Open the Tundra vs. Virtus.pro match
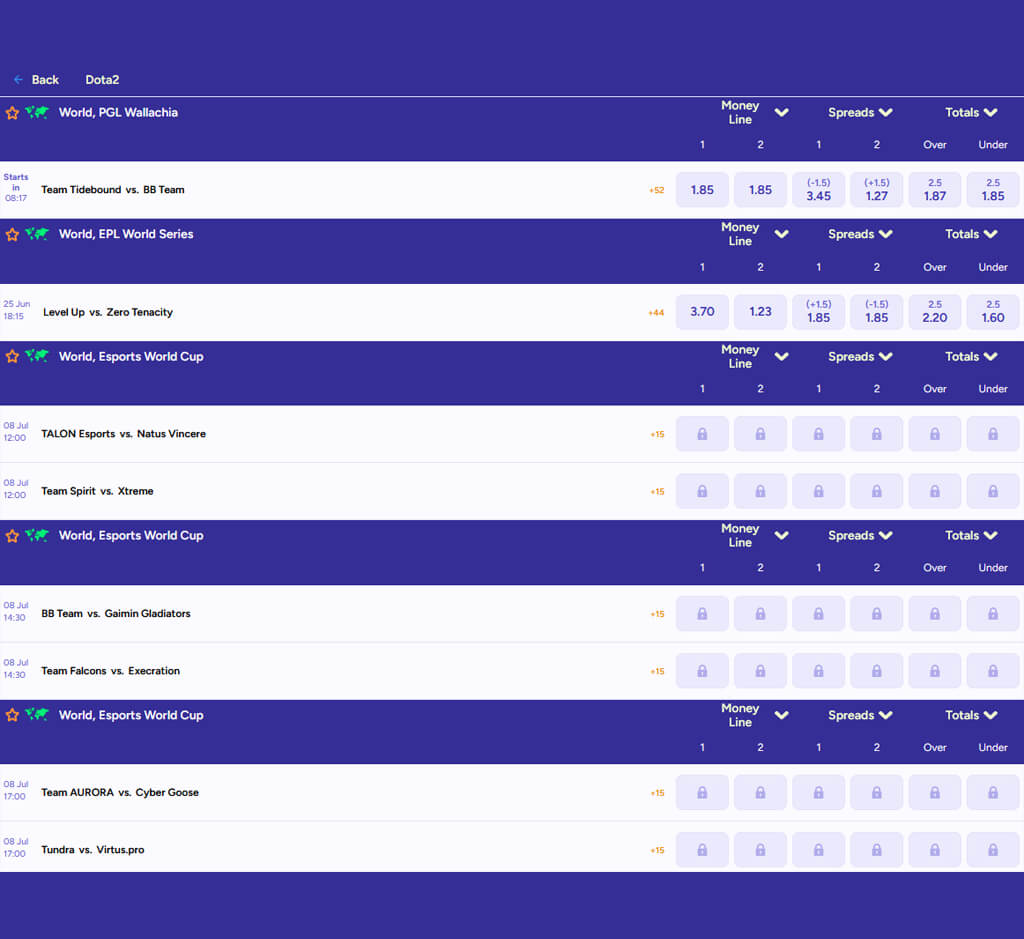This screenshot has height=939, width=1024. point(93,850)
